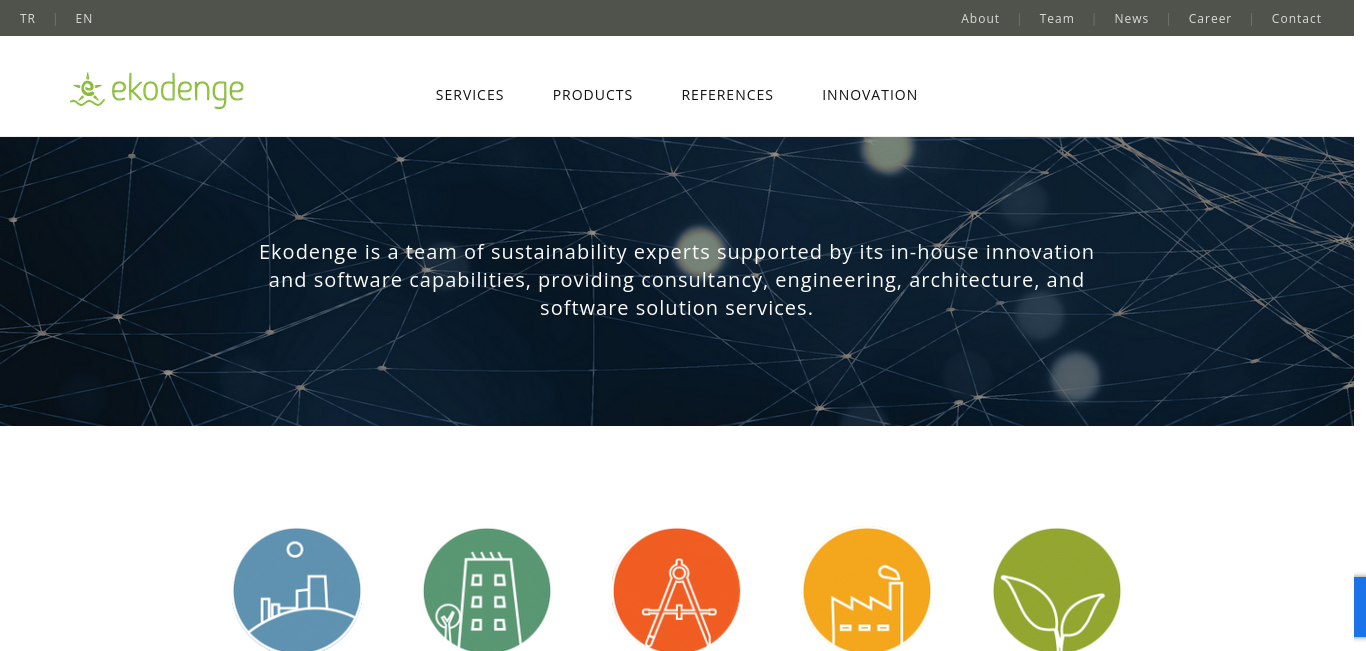The image size is (1366, 651).
Task: Switch language to EN
Action: [84, 18]
